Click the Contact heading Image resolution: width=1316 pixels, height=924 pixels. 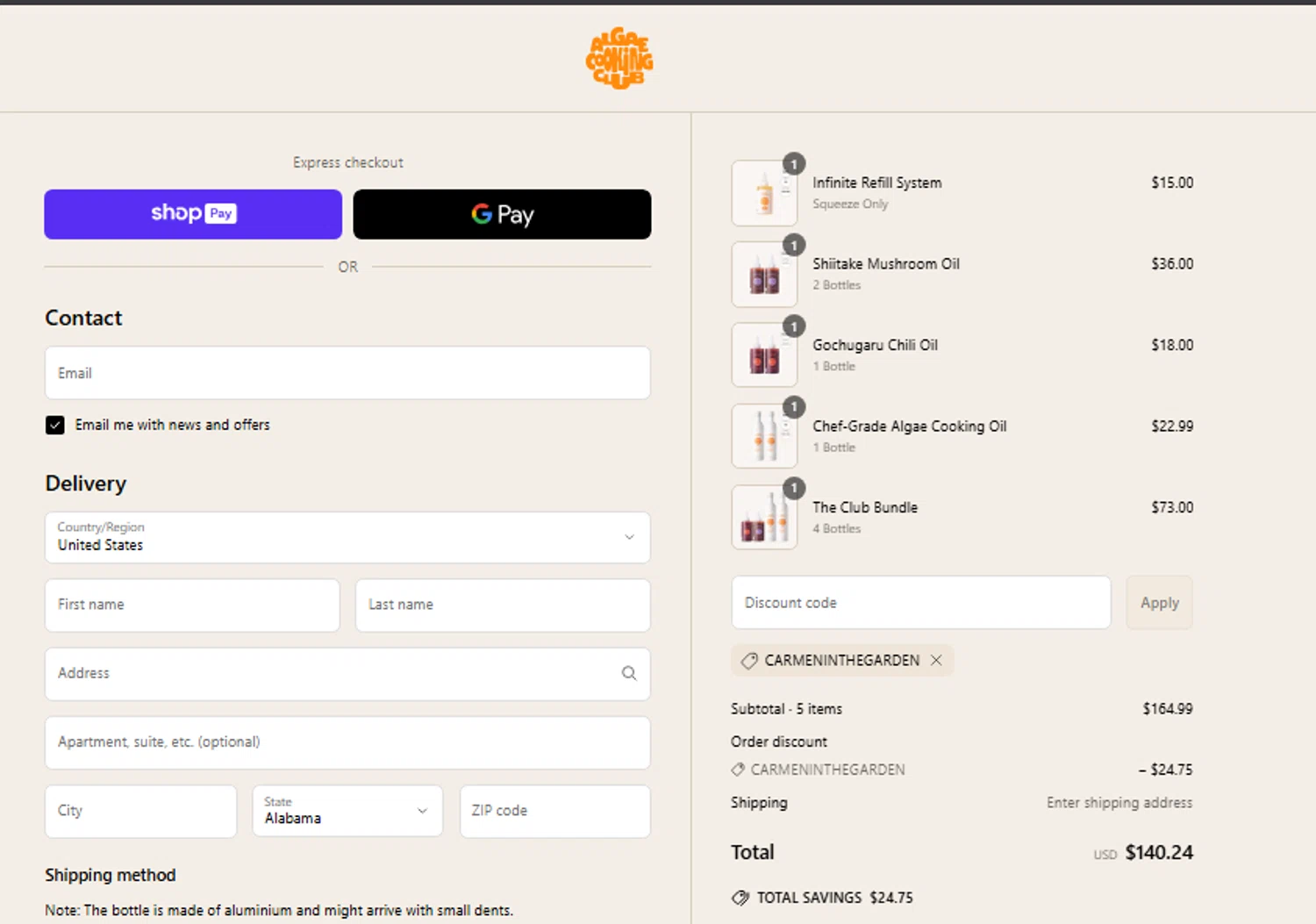83,319
